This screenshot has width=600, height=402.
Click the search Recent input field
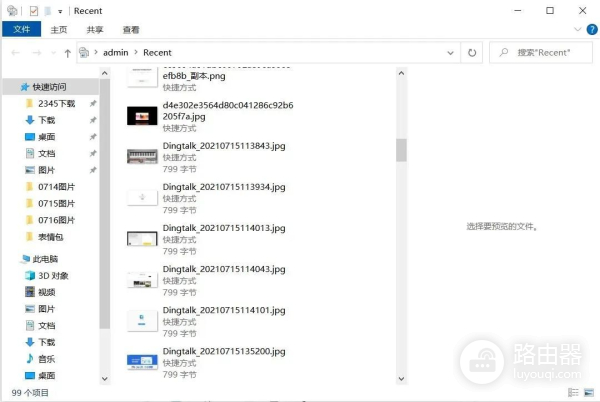541,52
